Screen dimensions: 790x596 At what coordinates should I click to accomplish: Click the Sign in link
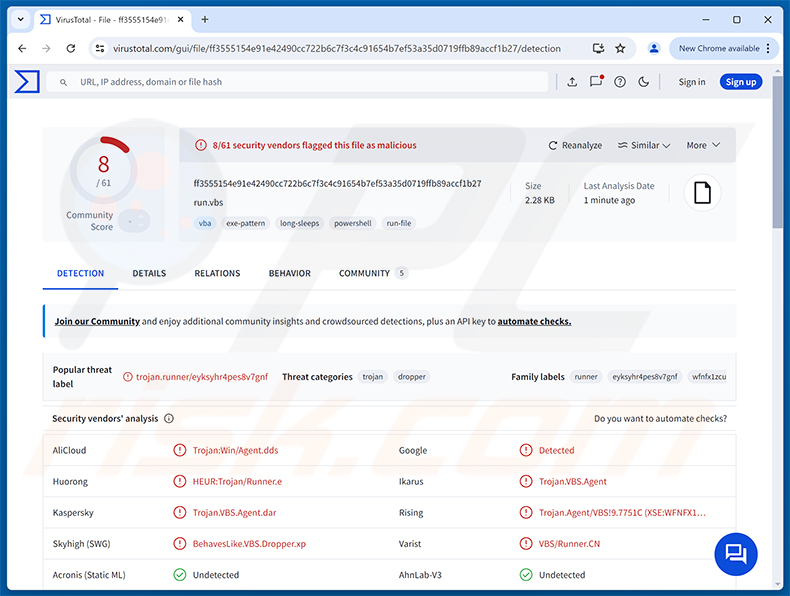click(692, 82)
